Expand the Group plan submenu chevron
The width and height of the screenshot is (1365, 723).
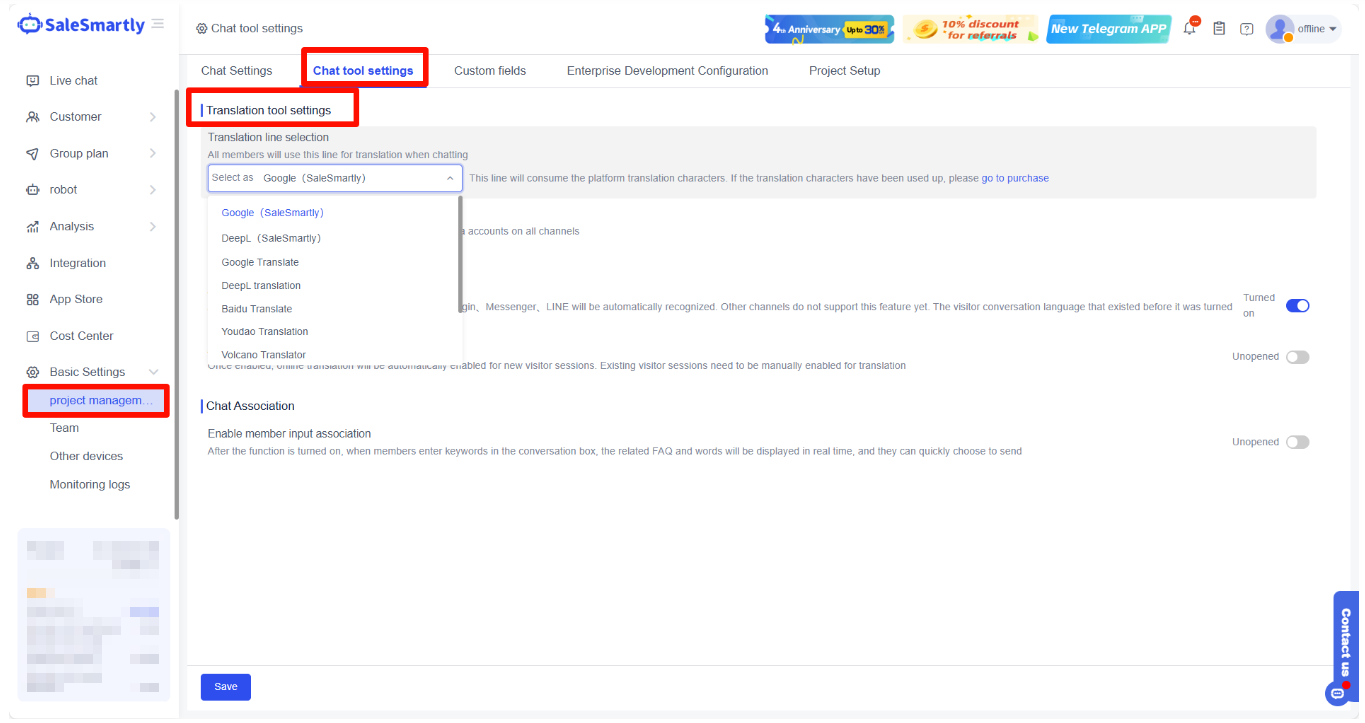(x=153, y=154)
